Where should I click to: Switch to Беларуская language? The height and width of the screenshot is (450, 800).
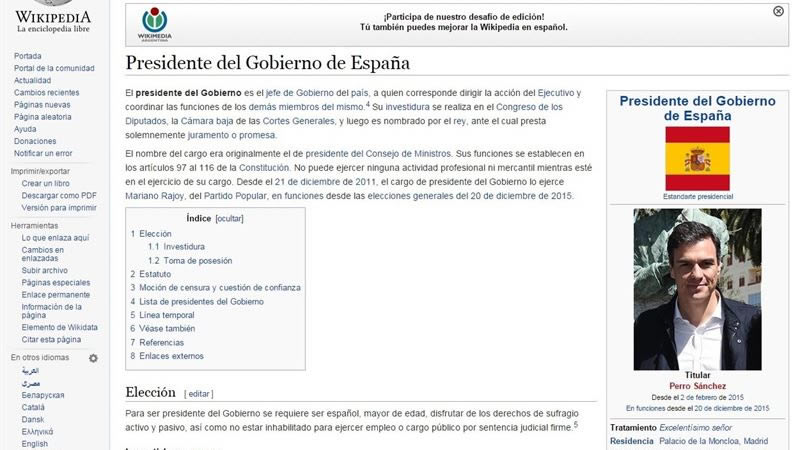(x=43, y=395)
